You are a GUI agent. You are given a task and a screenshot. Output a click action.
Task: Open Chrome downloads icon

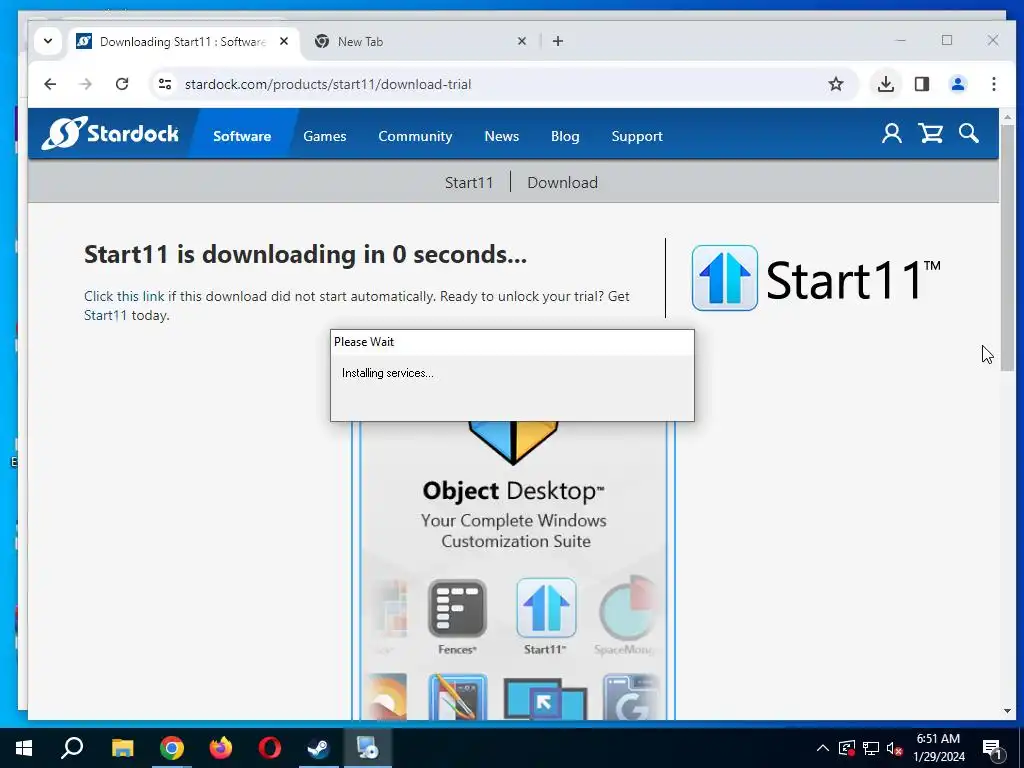(886, 84)
